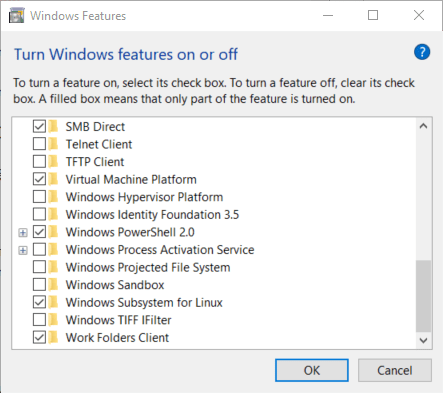Image resolution: width=443 pixels, height=393 pixels.
Task: Click the folder icon next to Windows Sandbox
Action: click(x=53, y=285)
